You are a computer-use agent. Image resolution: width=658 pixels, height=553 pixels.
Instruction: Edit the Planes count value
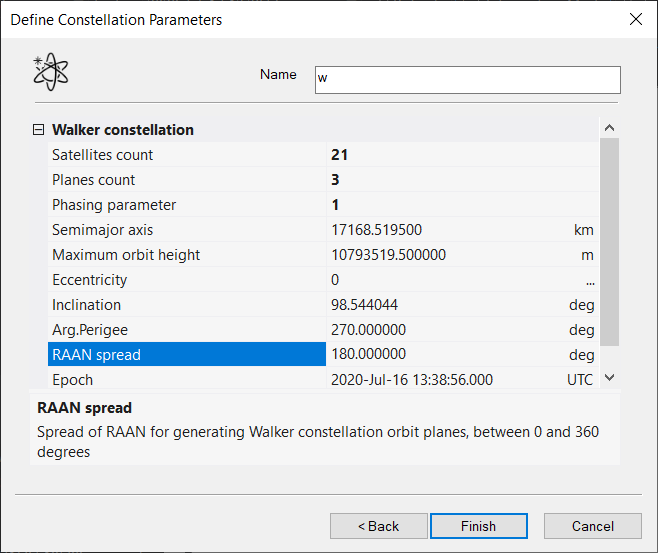440,180
